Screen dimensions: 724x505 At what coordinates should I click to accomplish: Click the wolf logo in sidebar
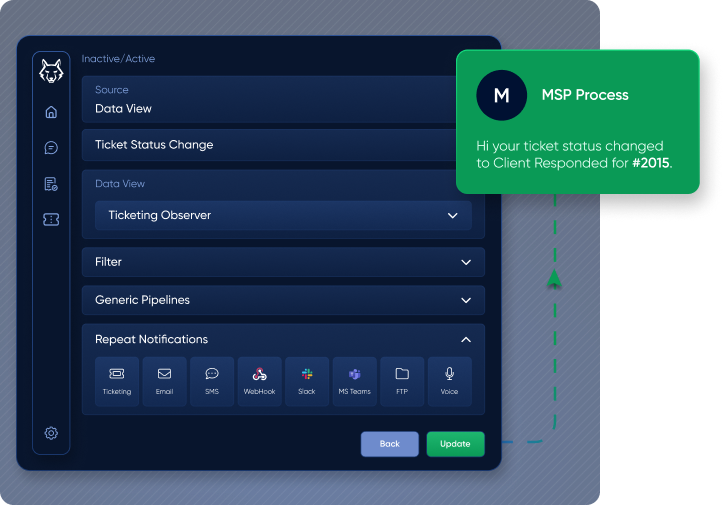click(51, 72)
